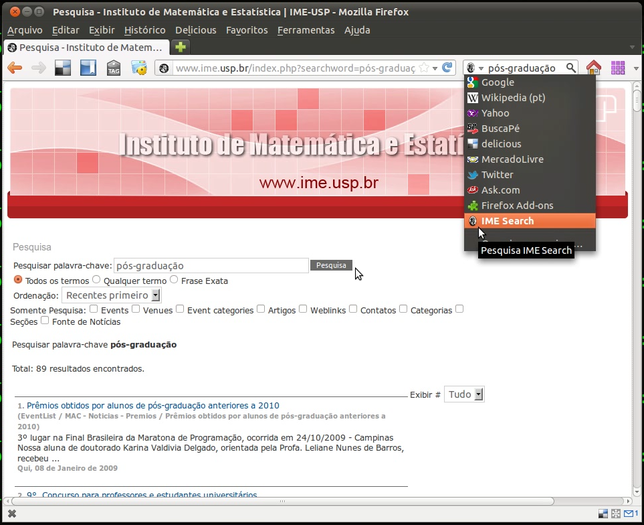Open the Delicious bookmarks toolbar icon
The image size is (644, 525).
[x=63, y=68]
